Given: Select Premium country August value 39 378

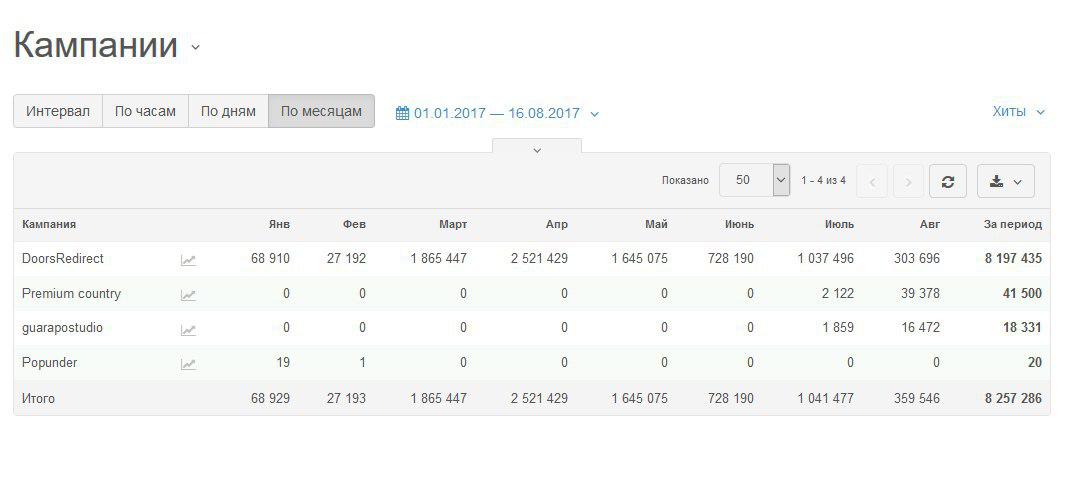Looking at the screenshot, I should coord(920,294).
